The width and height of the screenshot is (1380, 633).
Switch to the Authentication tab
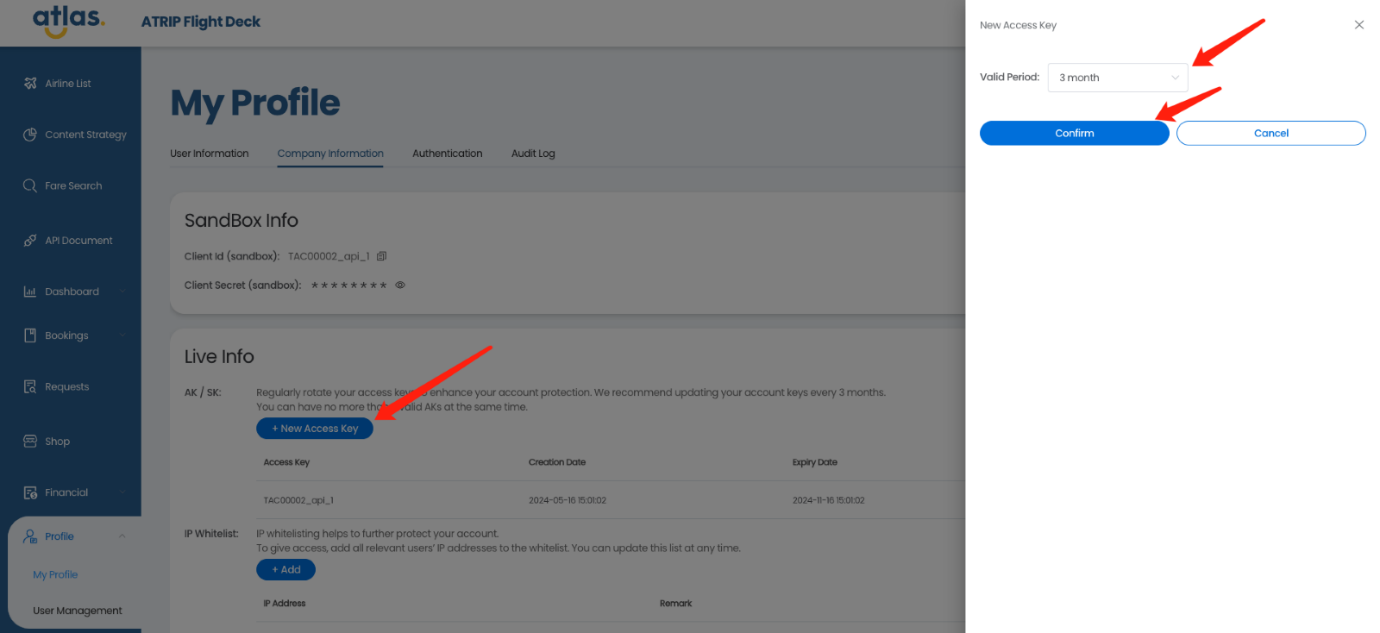pos(447,154)
